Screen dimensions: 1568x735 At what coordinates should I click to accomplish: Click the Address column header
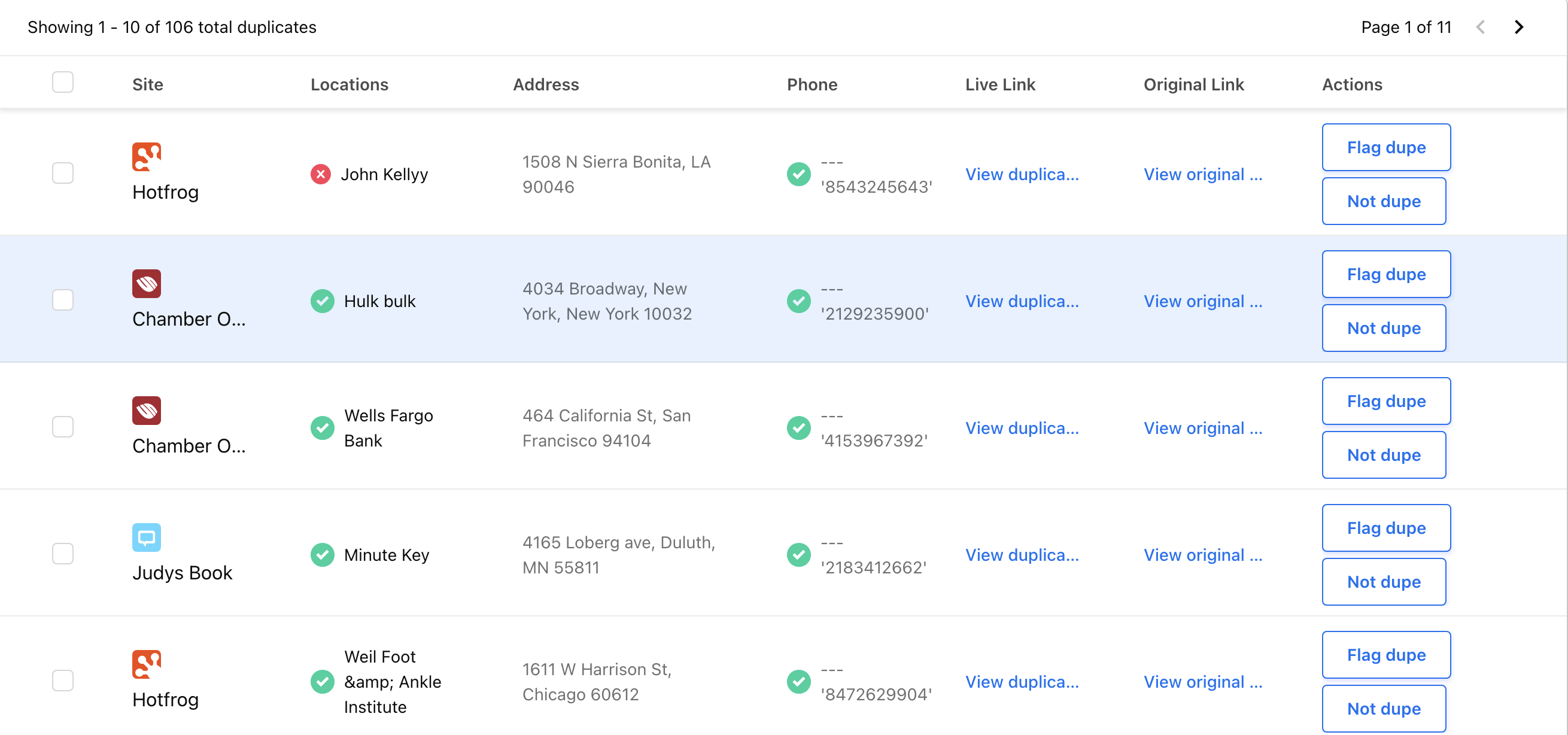(546, 84)
